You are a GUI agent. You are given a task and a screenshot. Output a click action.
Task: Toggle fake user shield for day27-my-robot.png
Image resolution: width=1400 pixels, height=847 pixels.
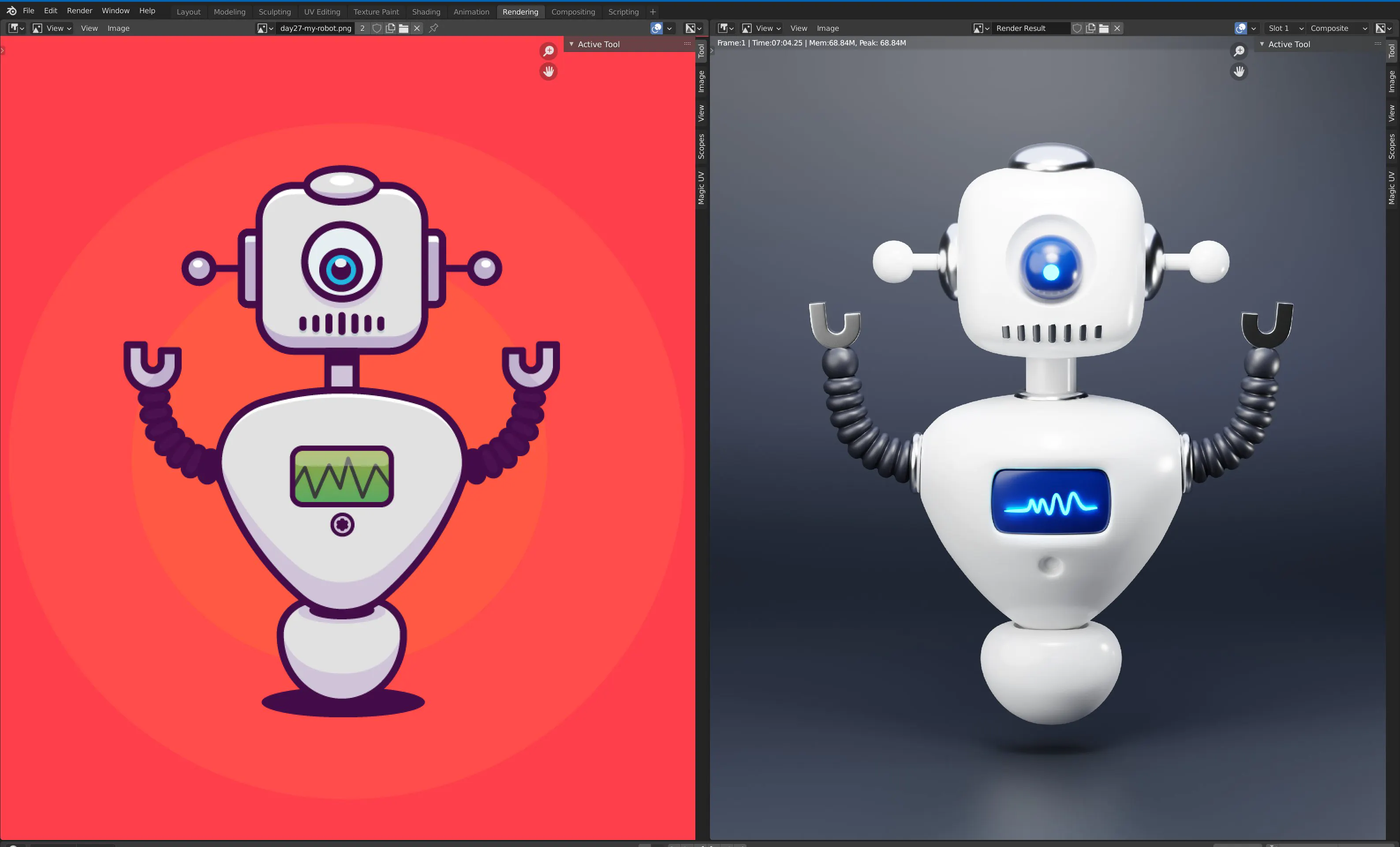click(x=377, y=28)
